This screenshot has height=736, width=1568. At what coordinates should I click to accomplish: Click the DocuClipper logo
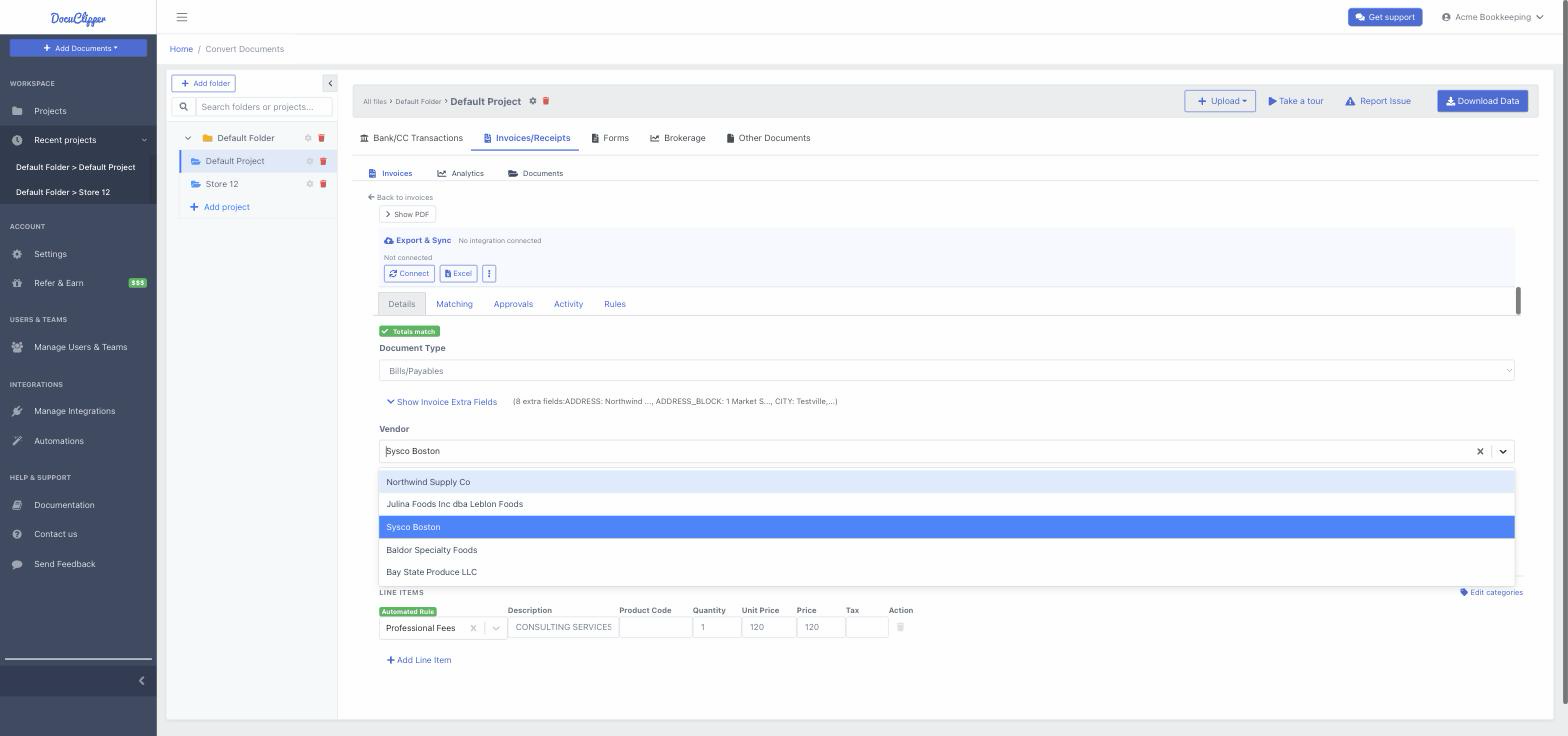[x=78, y=18]
